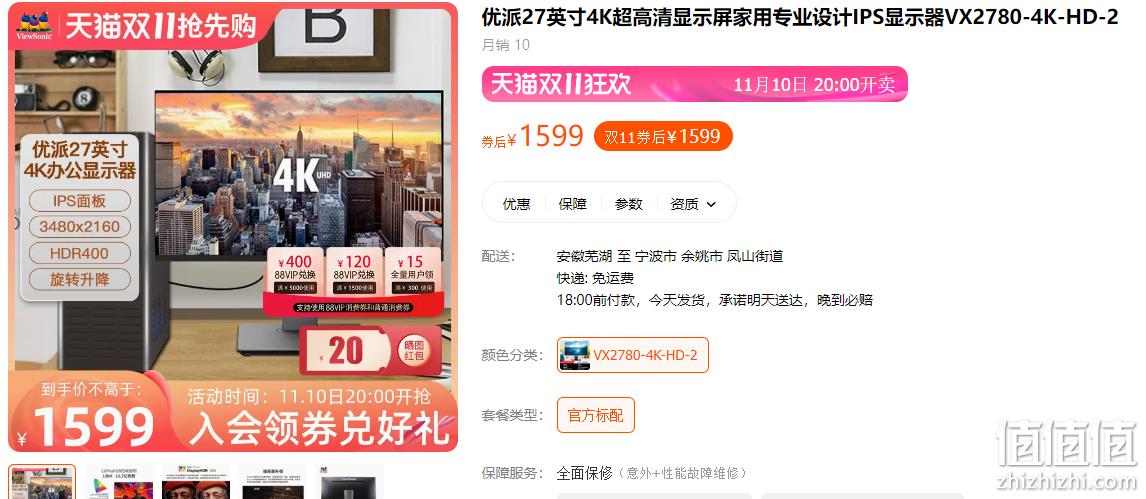Click the VX2780-4K-HD-2 color option thumbnail icon
This screenshot has width=1146, height=499.
tap(574, 355)
